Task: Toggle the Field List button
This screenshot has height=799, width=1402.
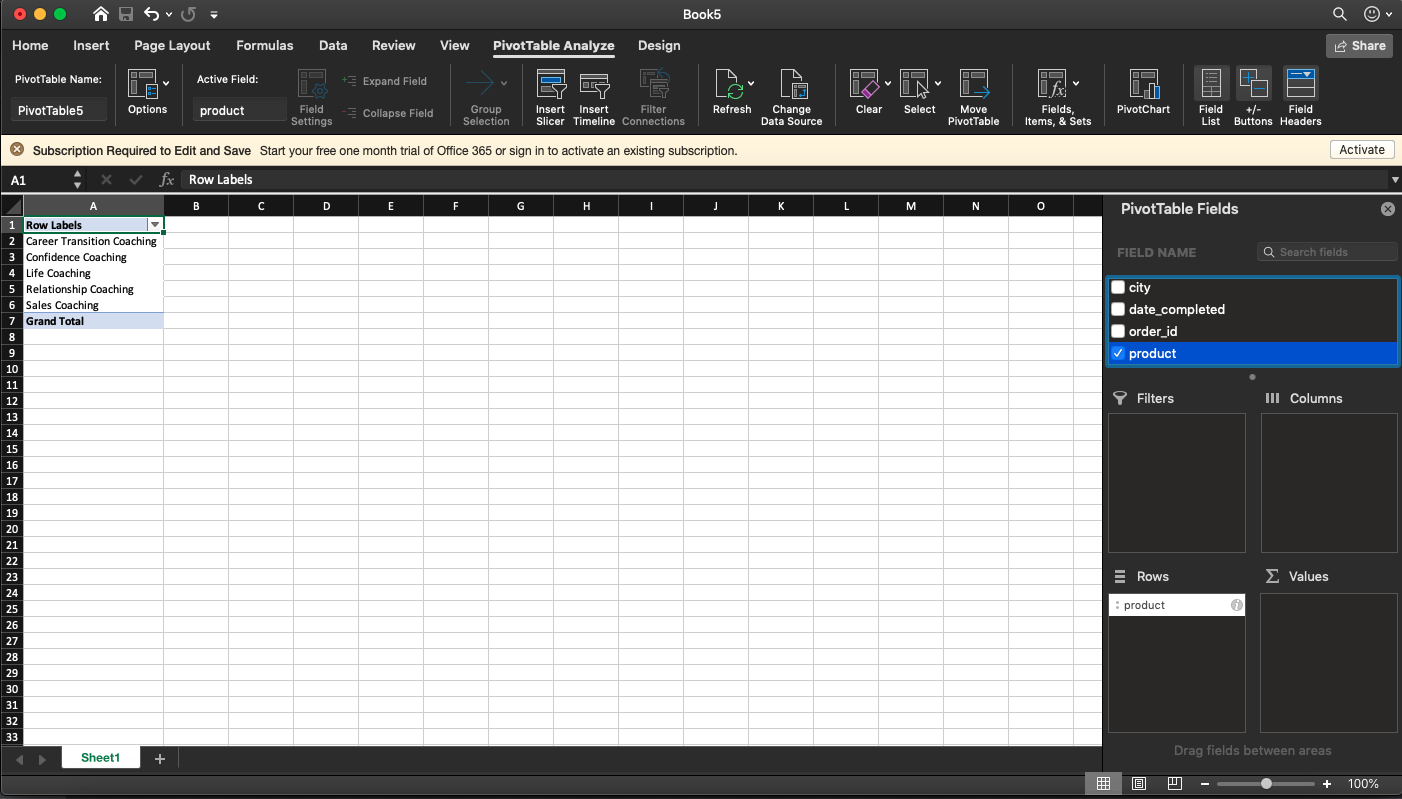Action: (x=1211, y=97)
